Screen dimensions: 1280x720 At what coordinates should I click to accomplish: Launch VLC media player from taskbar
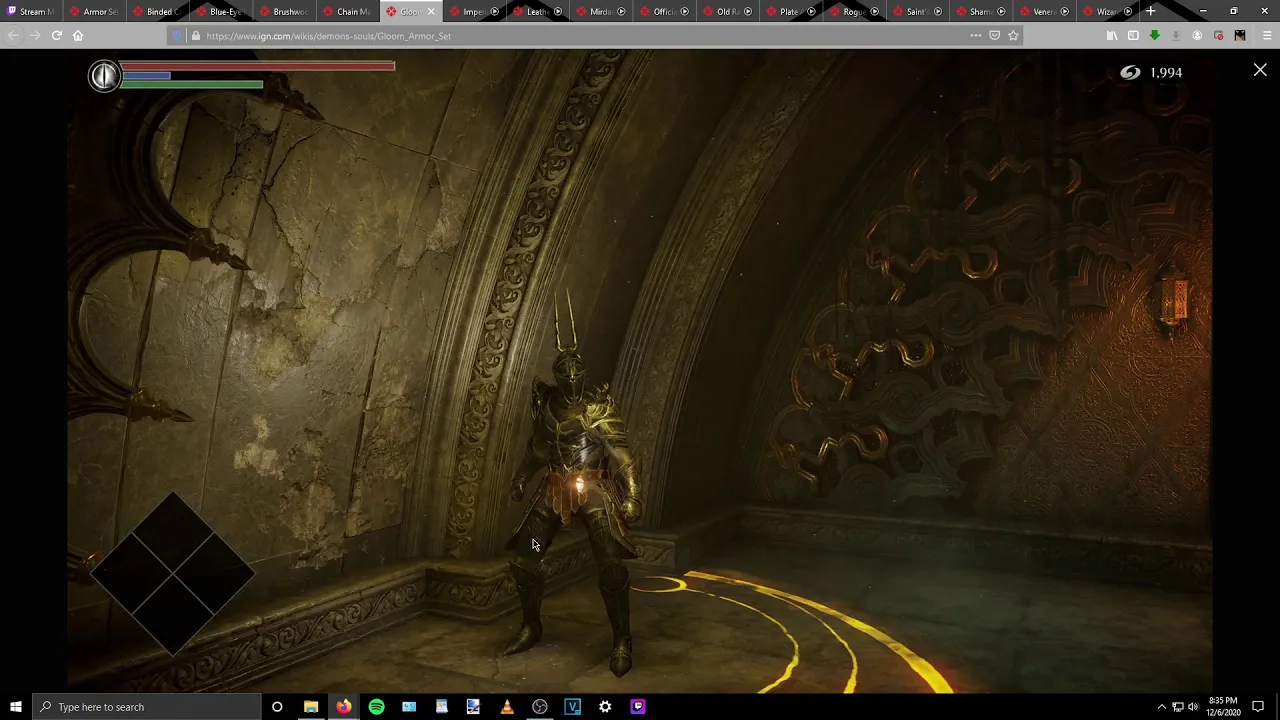(507, 707)
